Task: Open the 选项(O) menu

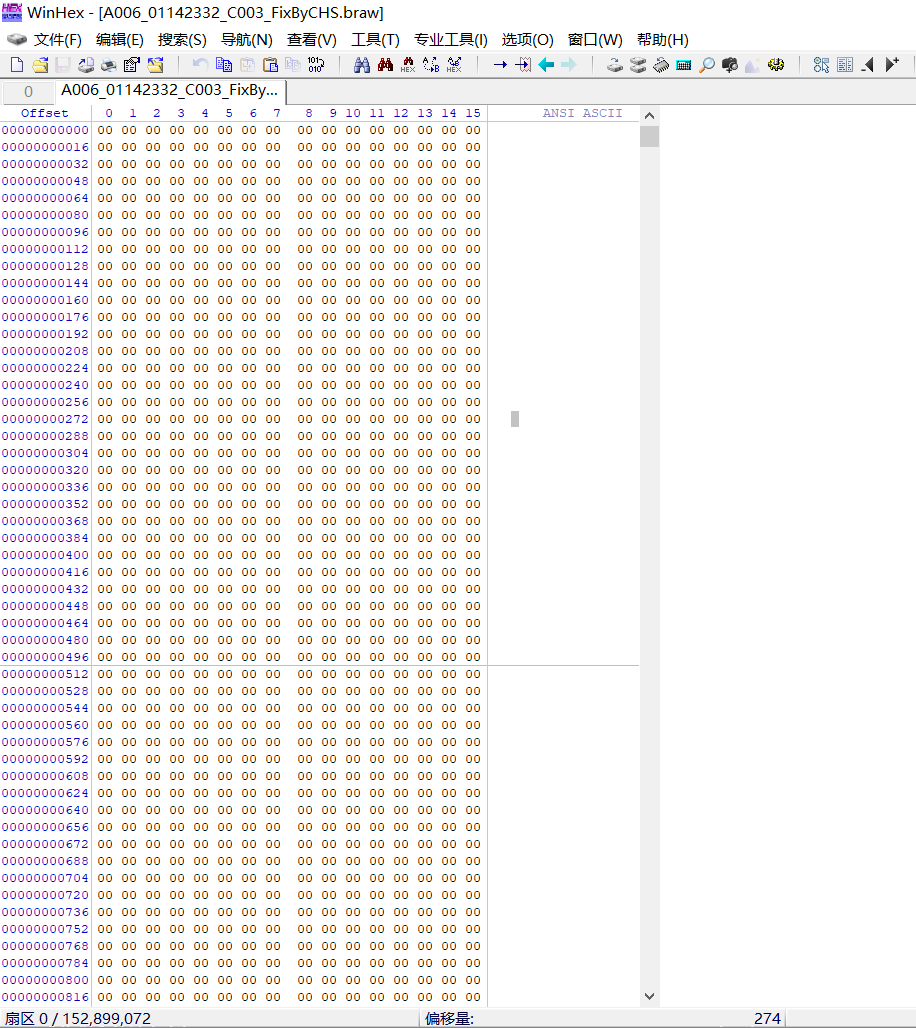Action: click(527, 40)
